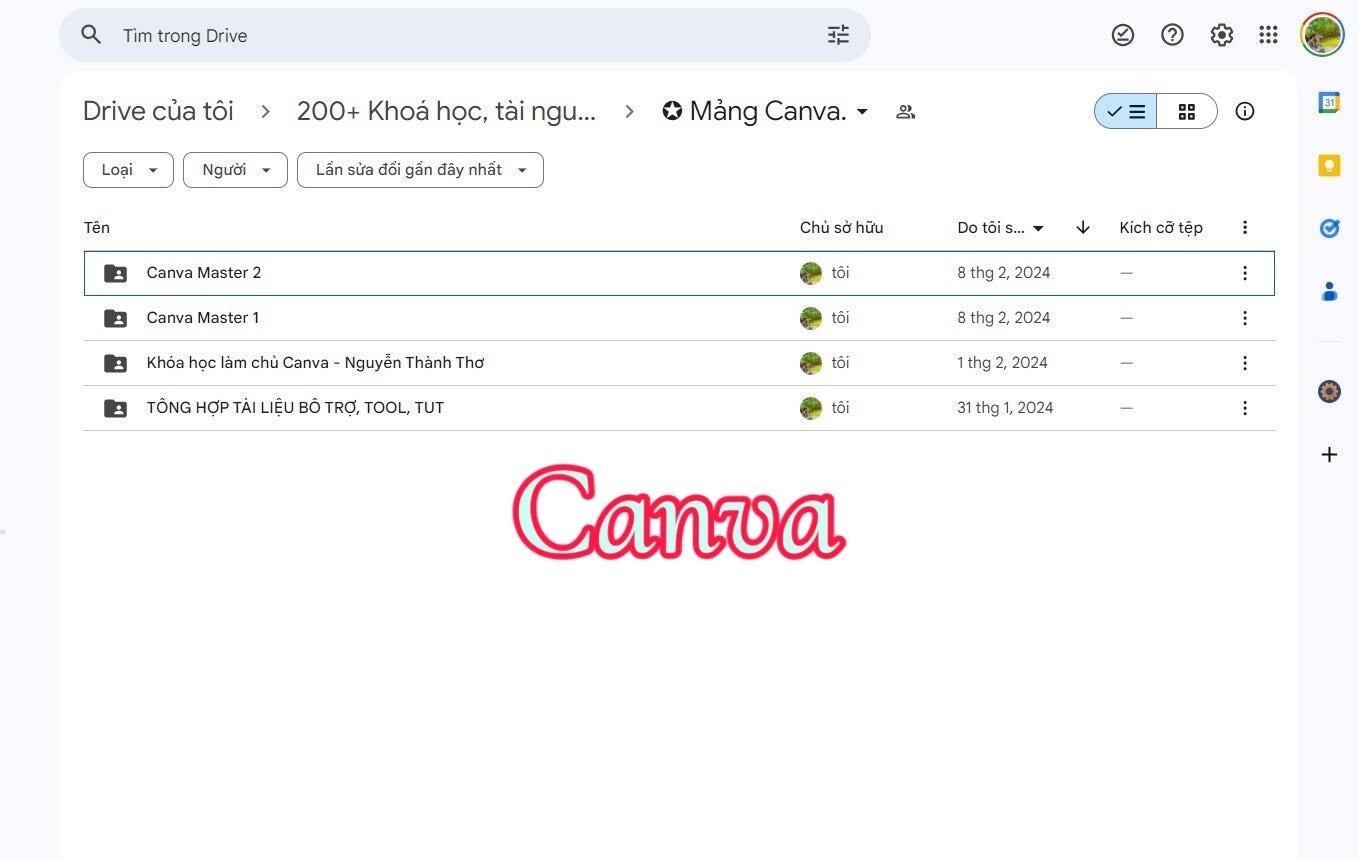The height and width of the screenshot is (859, 1359).
Task: Open Lần sửa đổi gần đây nhất filter
Action: tap(420, 170)
